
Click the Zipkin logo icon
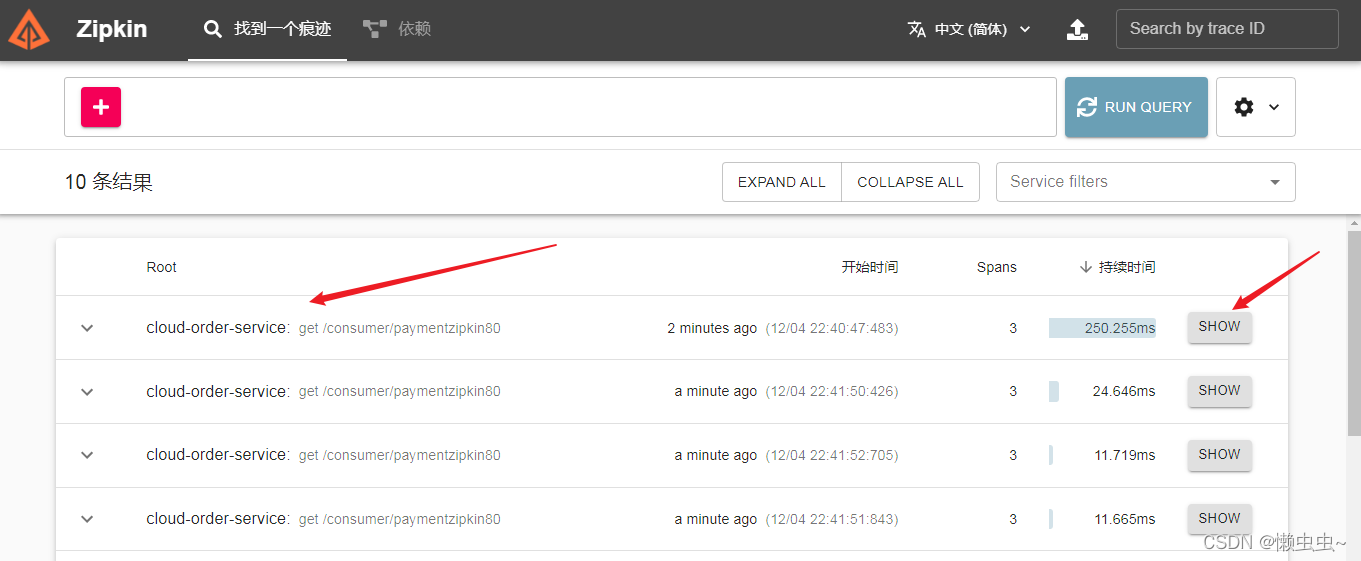(x=28, y=29)
